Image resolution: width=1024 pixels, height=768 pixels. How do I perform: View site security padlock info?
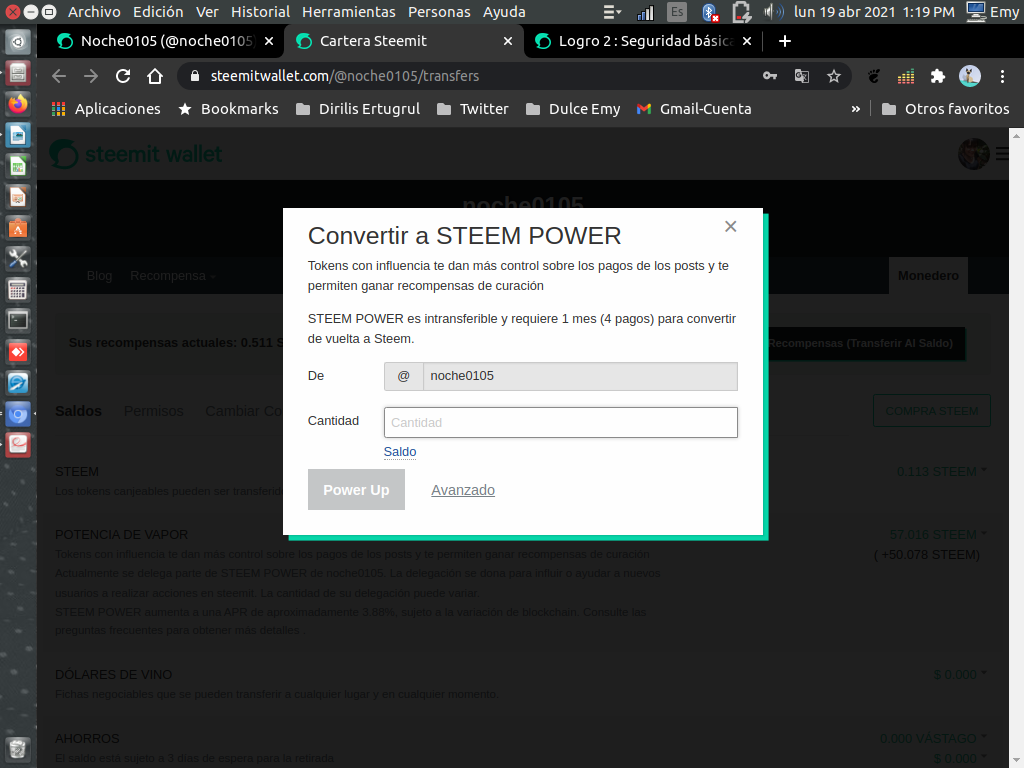point(194,76)
